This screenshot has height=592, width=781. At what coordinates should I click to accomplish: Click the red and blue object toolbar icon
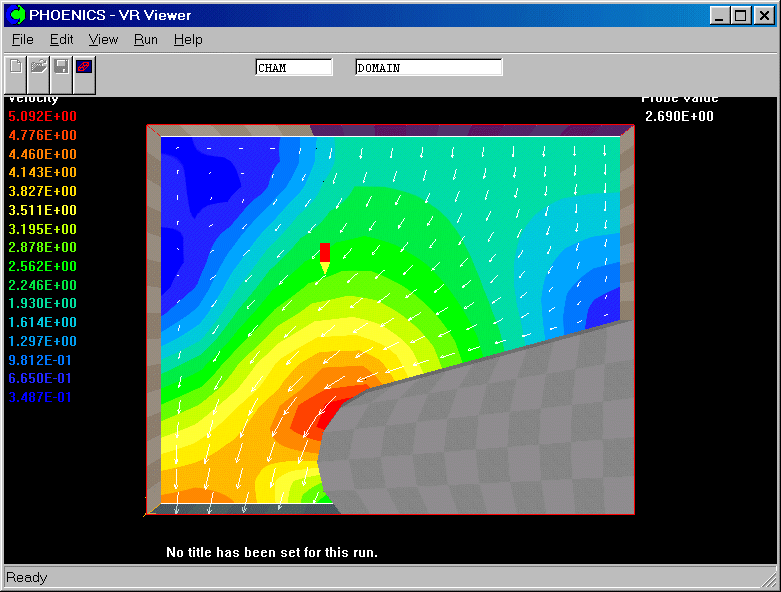coord(84,75)
